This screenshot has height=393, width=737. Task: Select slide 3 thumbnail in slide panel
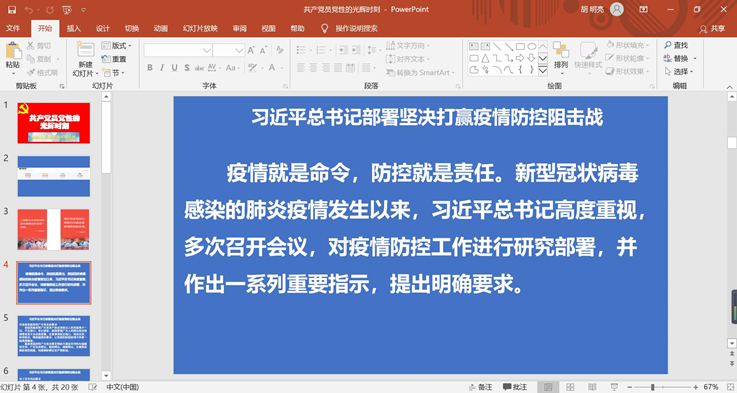(54, 229)
